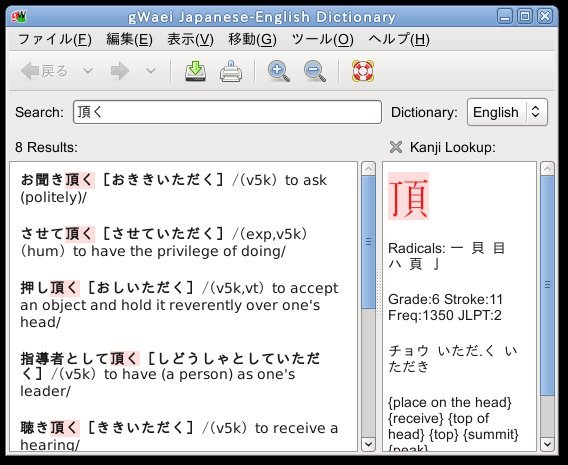
Task: Click the forward arrow toolbar button
Action: coord(120,71)
